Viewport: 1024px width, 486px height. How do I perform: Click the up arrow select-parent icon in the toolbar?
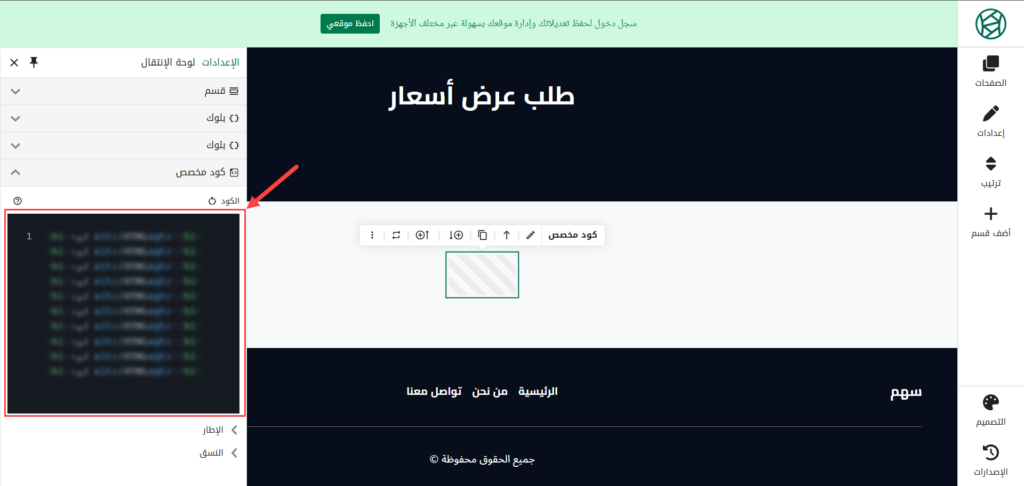click(506, 235)
